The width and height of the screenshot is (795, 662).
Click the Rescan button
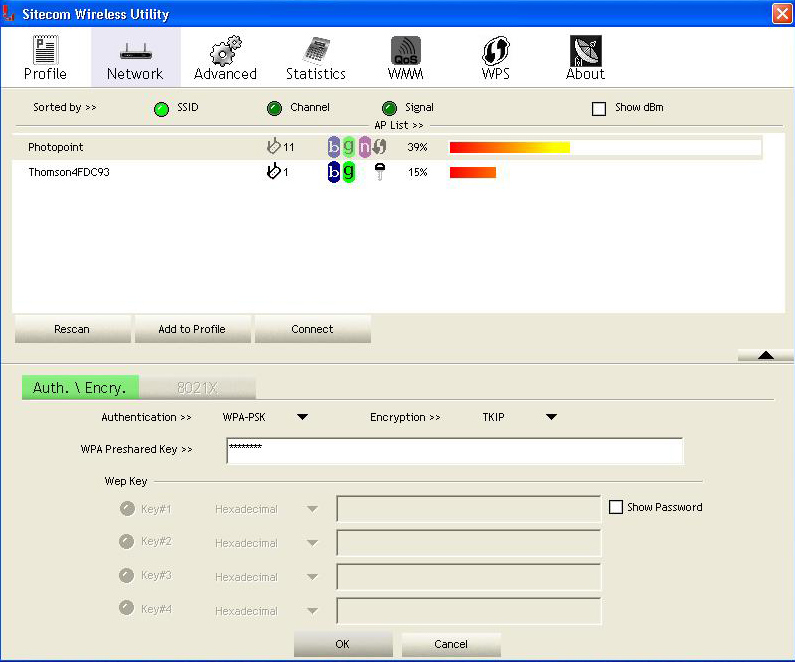[x=72, y=329]
